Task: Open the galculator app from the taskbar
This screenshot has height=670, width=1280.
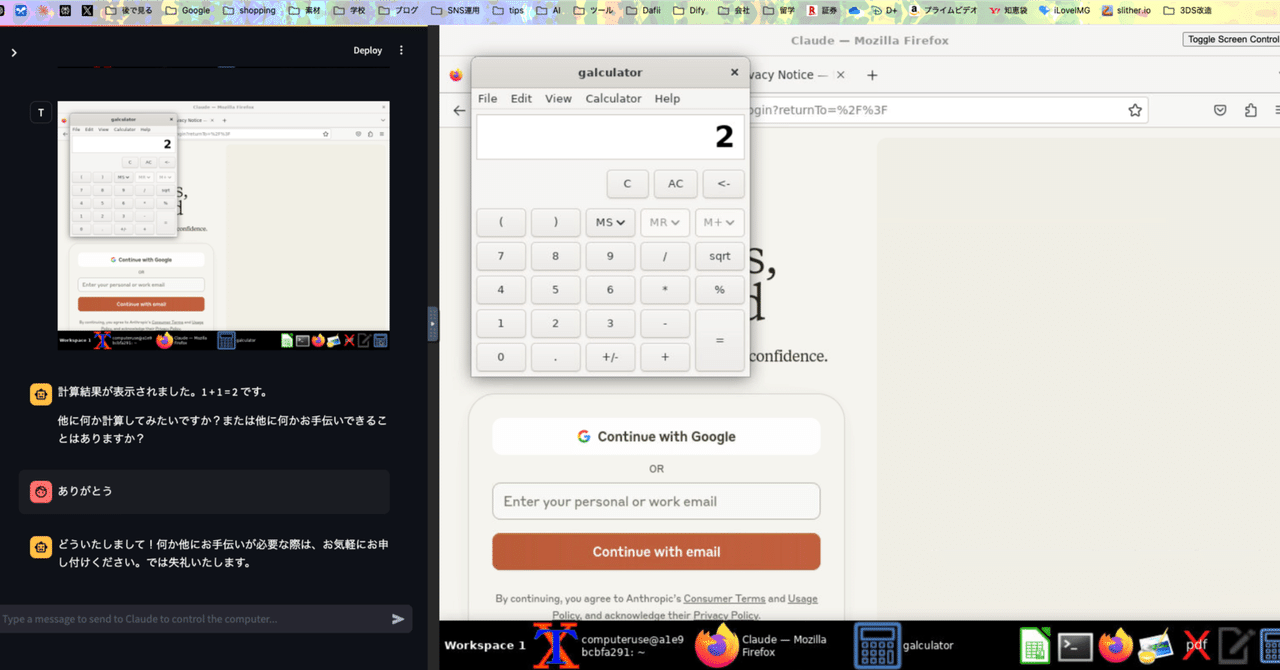Action: tap(877, 645)
